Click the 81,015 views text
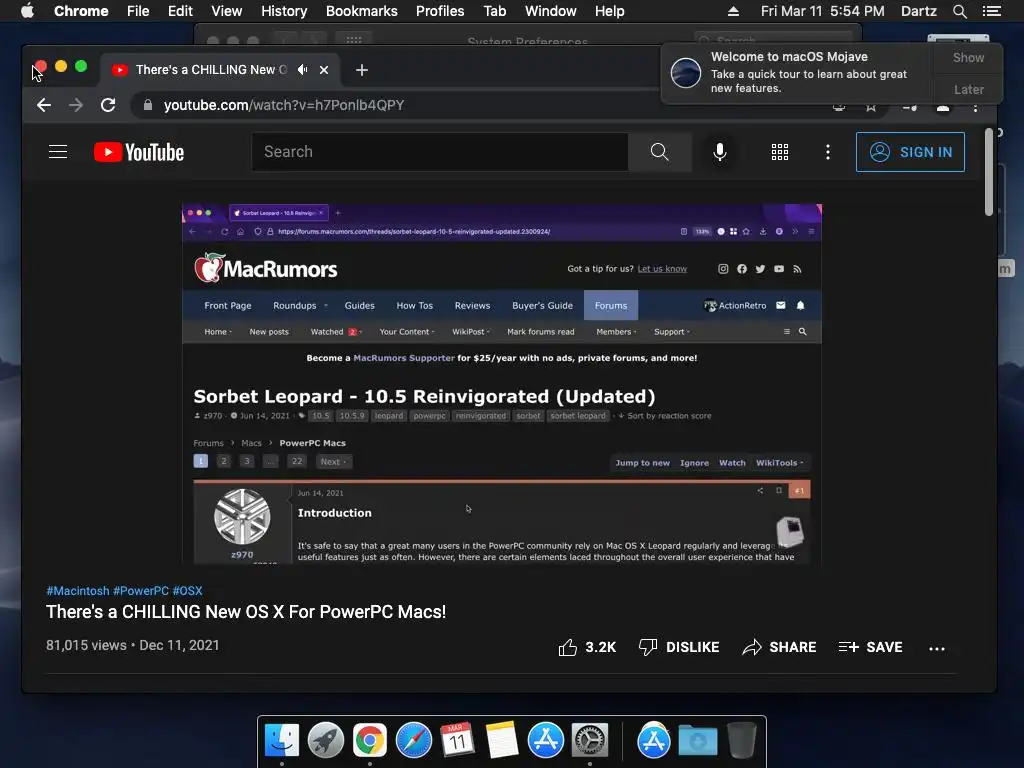The image size is (1024, 768). click(86, 645)
